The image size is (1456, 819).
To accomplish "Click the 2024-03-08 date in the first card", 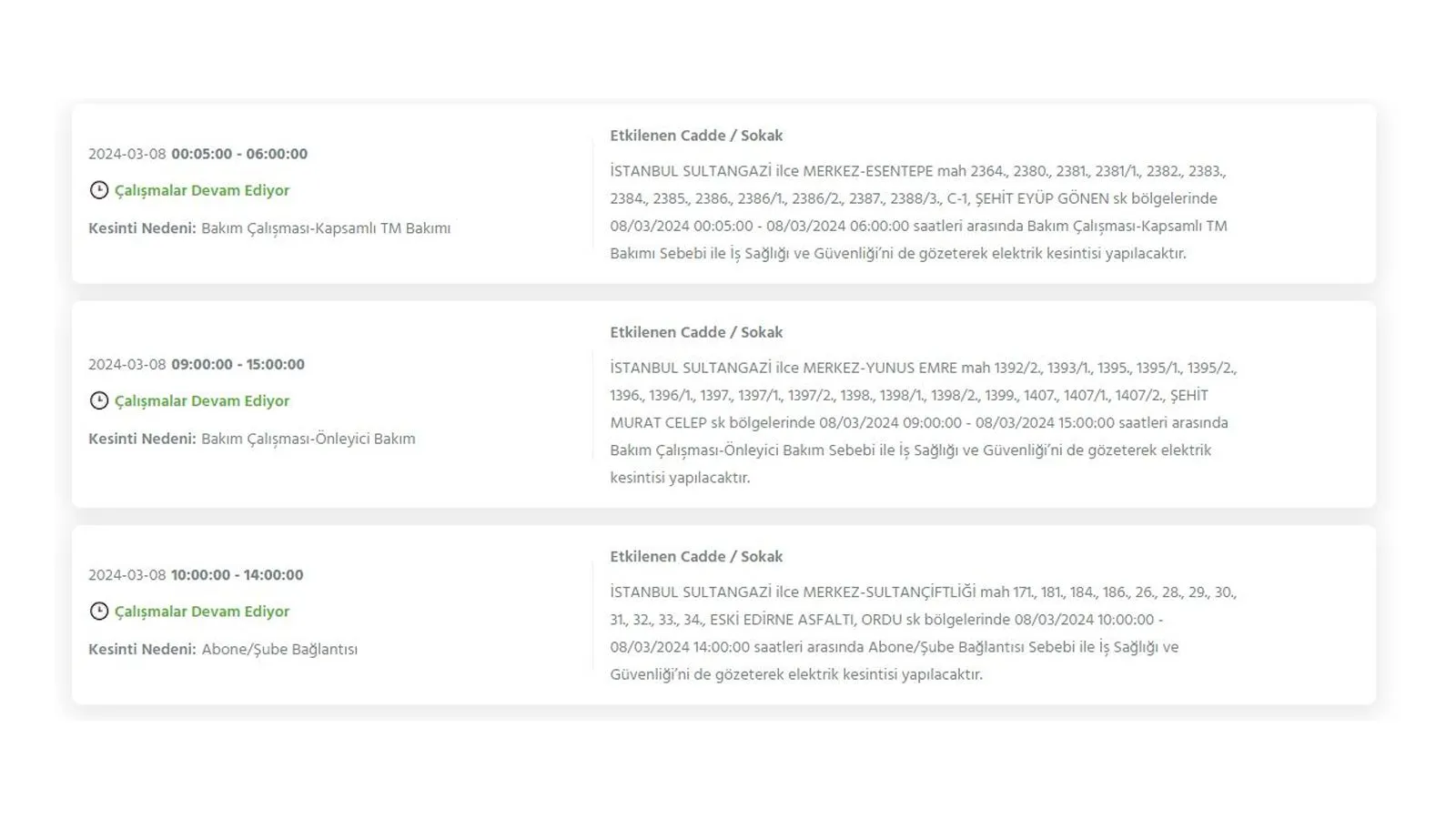I will tap(127, 154).
